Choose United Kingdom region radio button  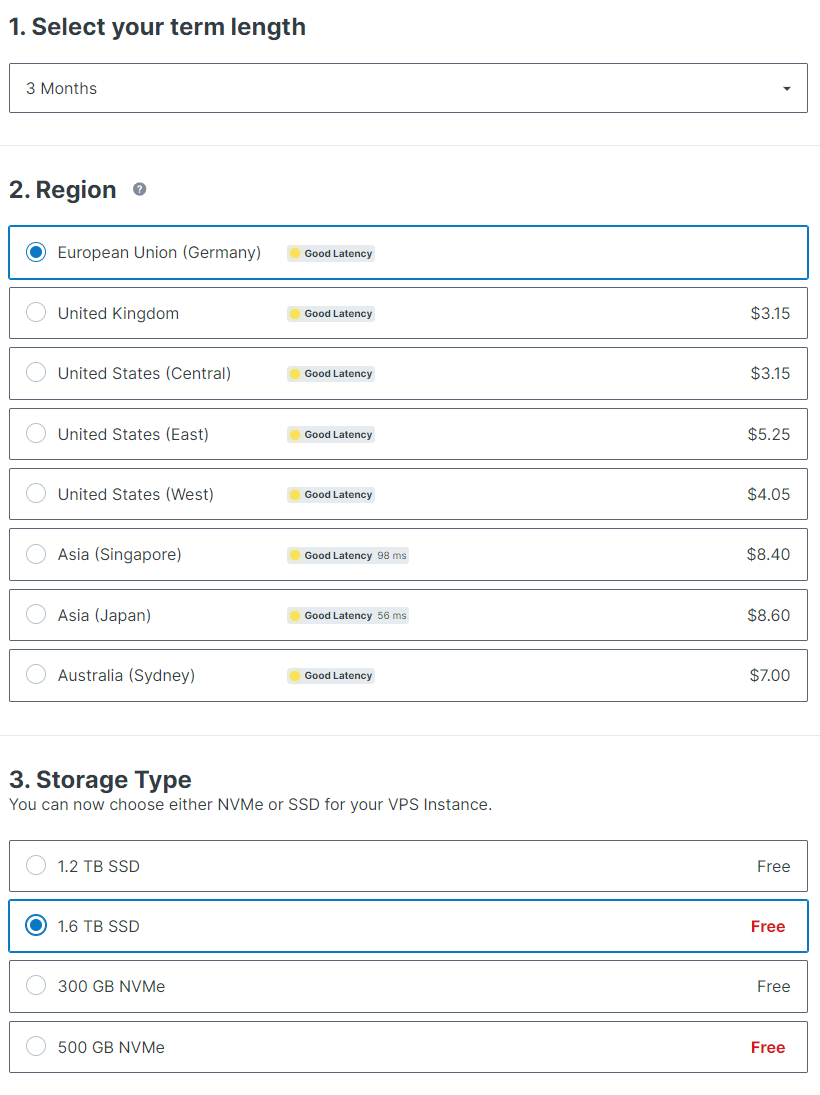click(36, 313)
